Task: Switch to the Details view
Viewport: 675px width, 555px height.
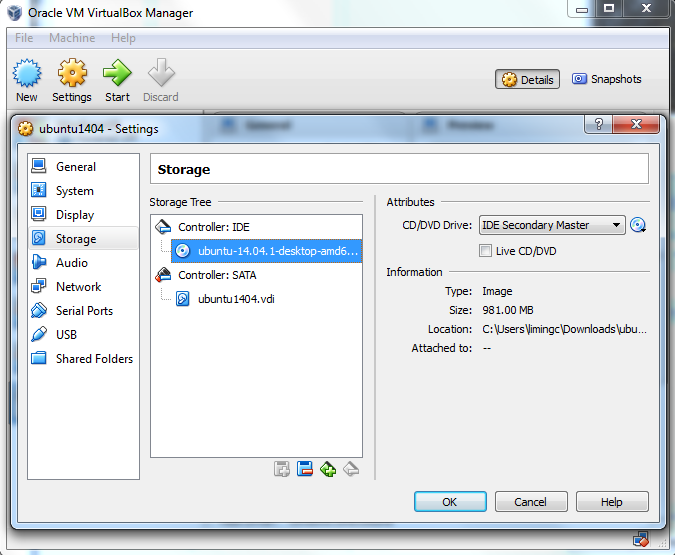Action: (x=527, y=79)
